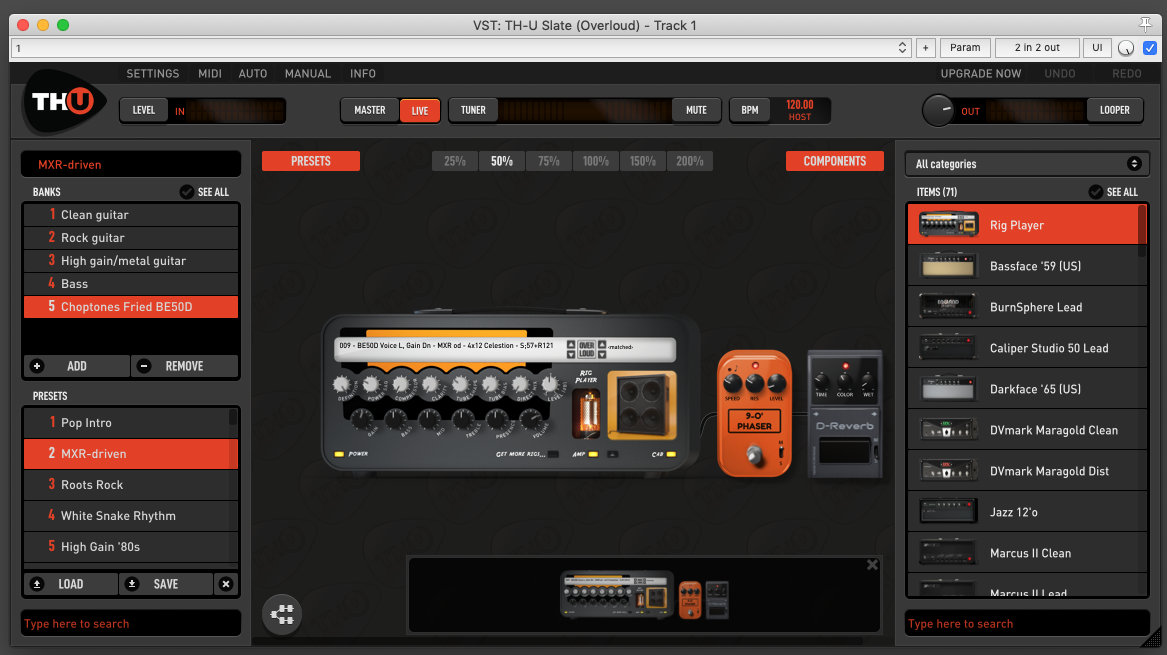Click the OUT level knob
The image size is (1167, 655).
tap(938, 110)
